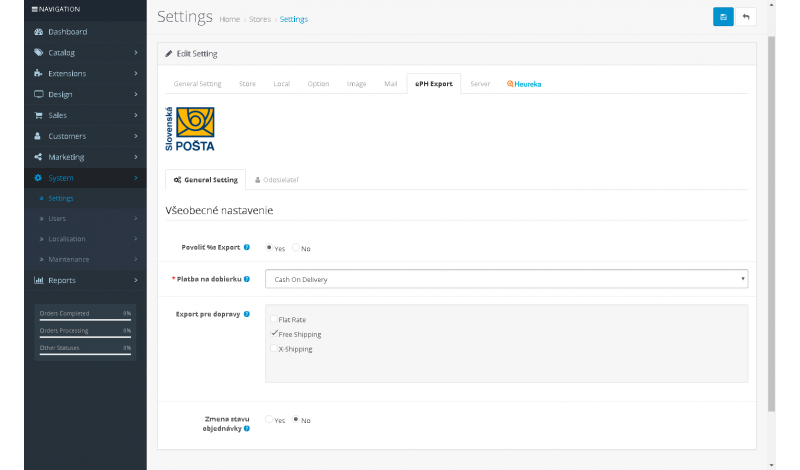Expand the Localisation submenu
This screenshot has height=470, width=800.
[85, 239]
